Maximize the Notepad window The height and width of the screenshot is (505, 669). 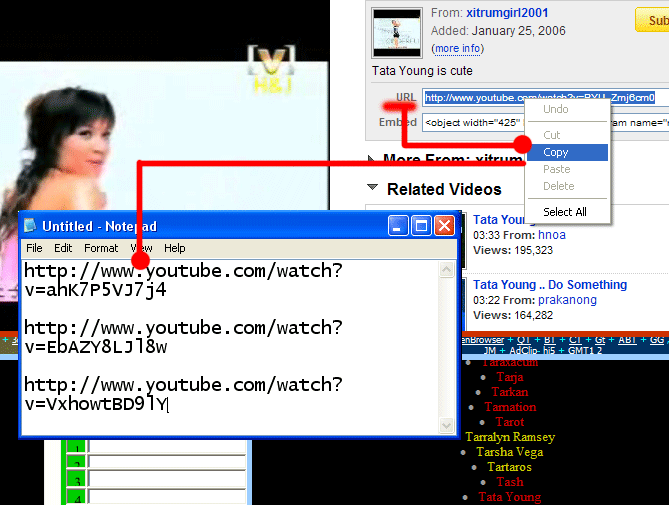421,226
